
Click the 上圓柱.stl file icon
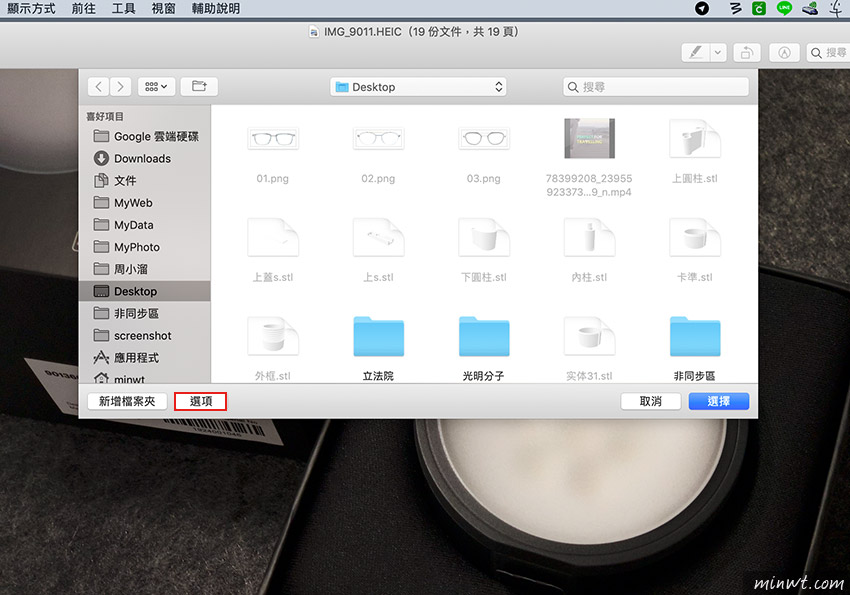(695, 139)
